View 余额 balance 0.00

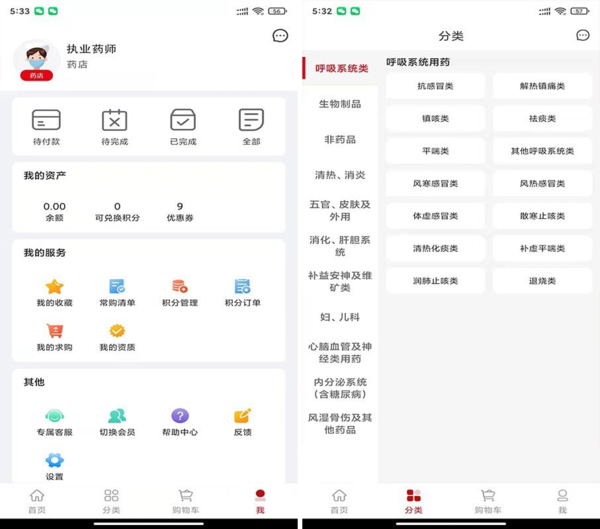pyautogui.click(x=54, y=212)
